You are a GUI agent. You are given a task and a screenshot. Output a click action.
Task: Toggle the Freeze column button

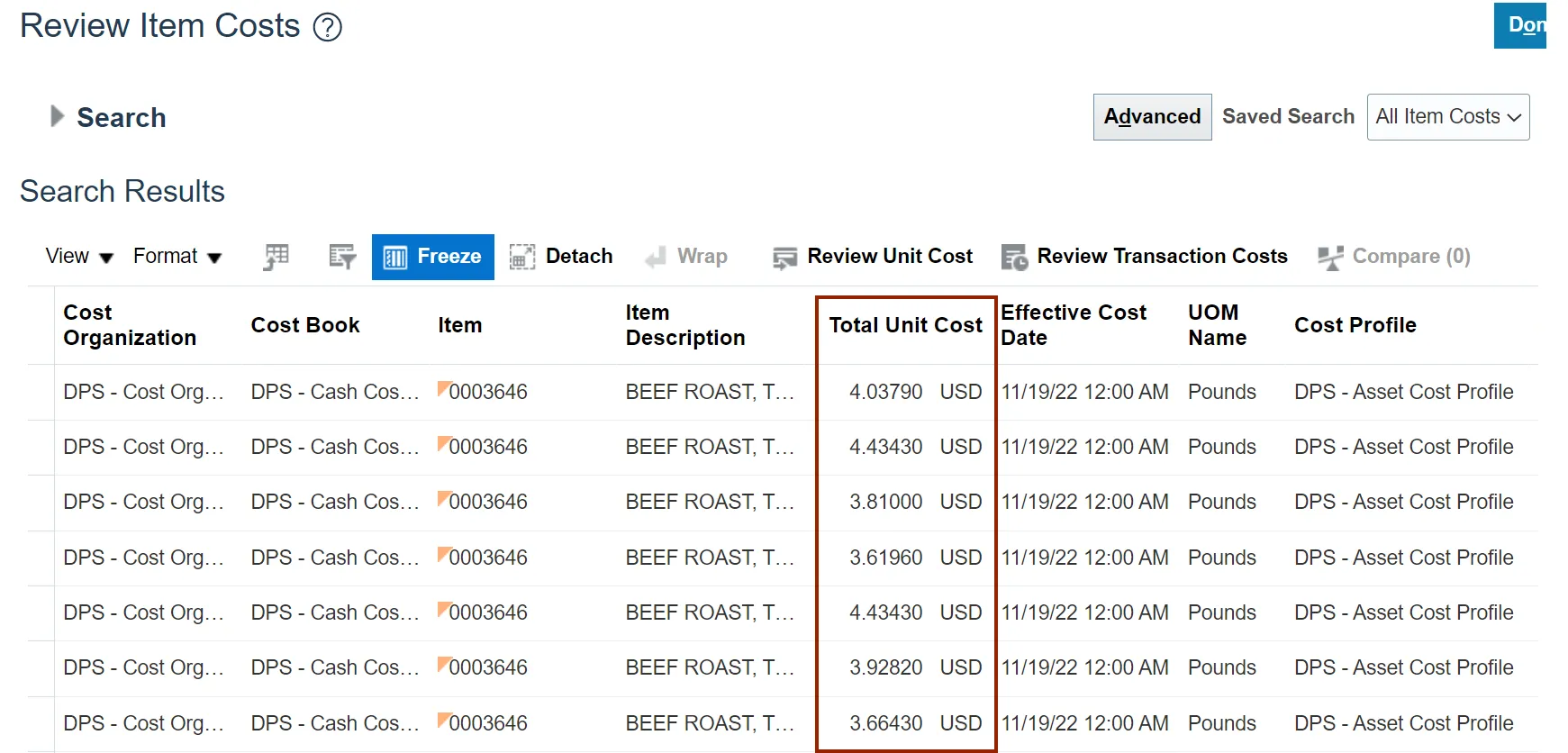click(432, 257)
